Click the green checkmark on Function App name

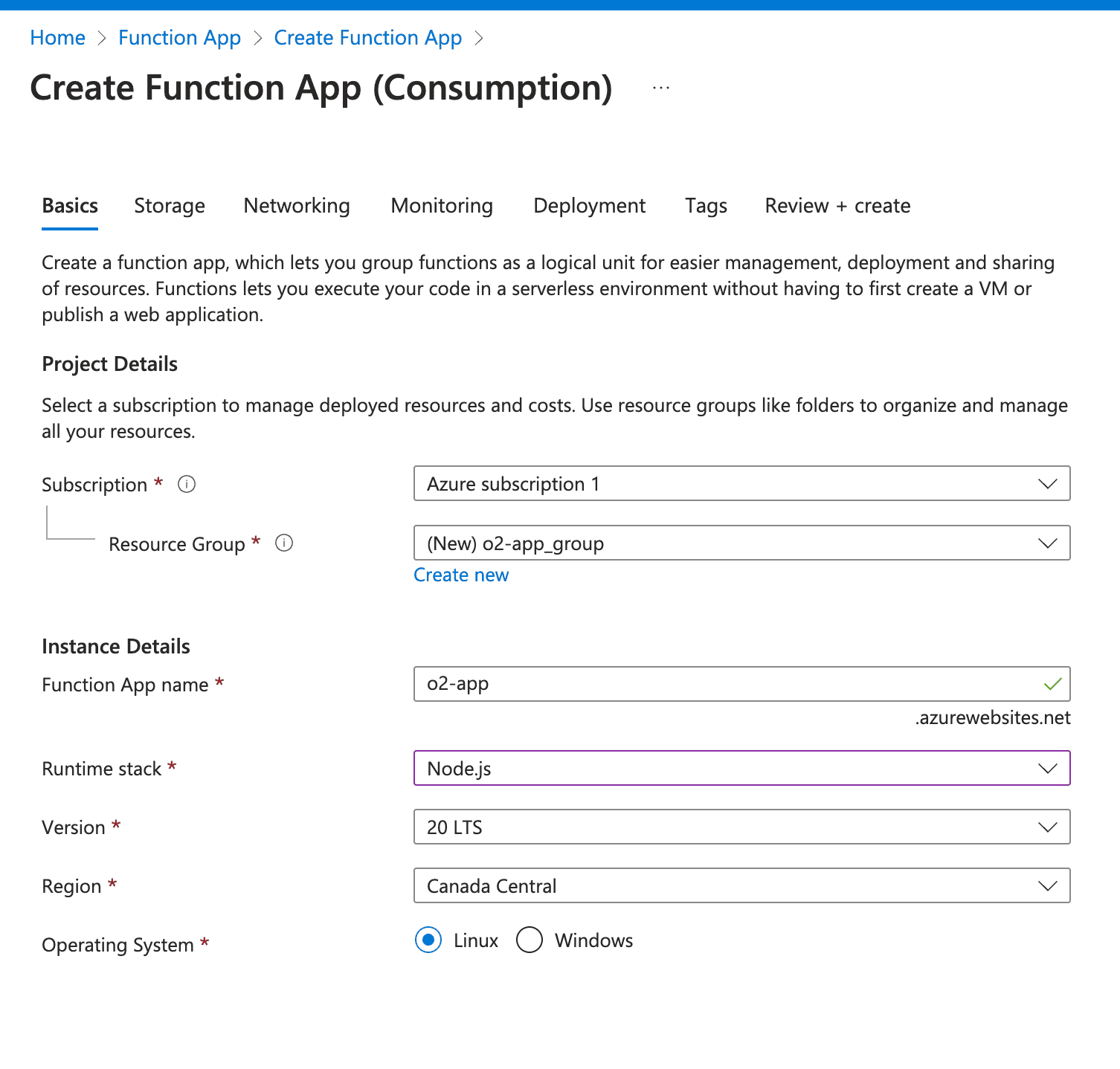[1052, 684]
